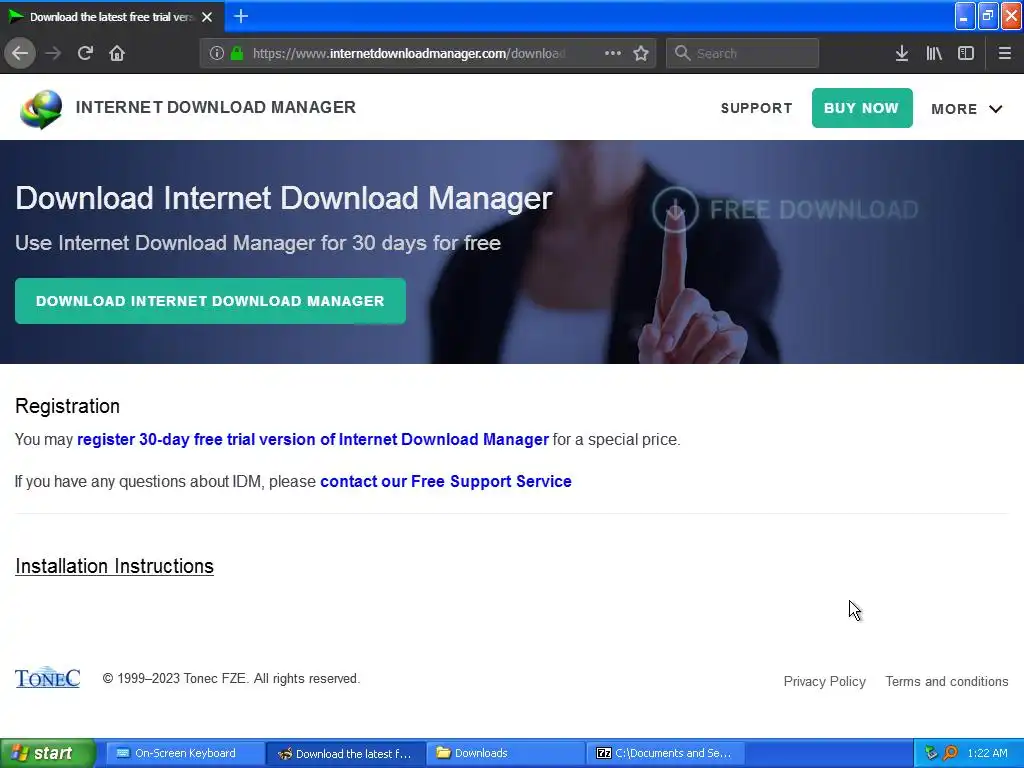Bookmark this page with the star icon

click(641, 53)
